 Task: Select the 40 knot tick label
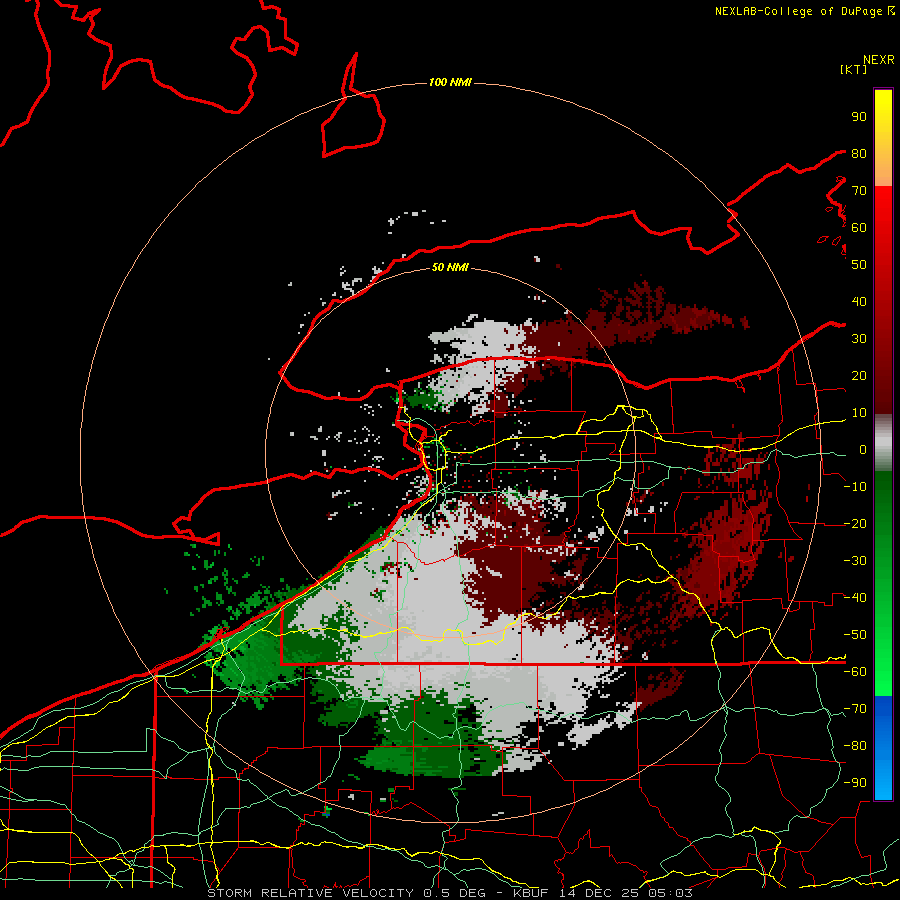(x=859, y=302)
